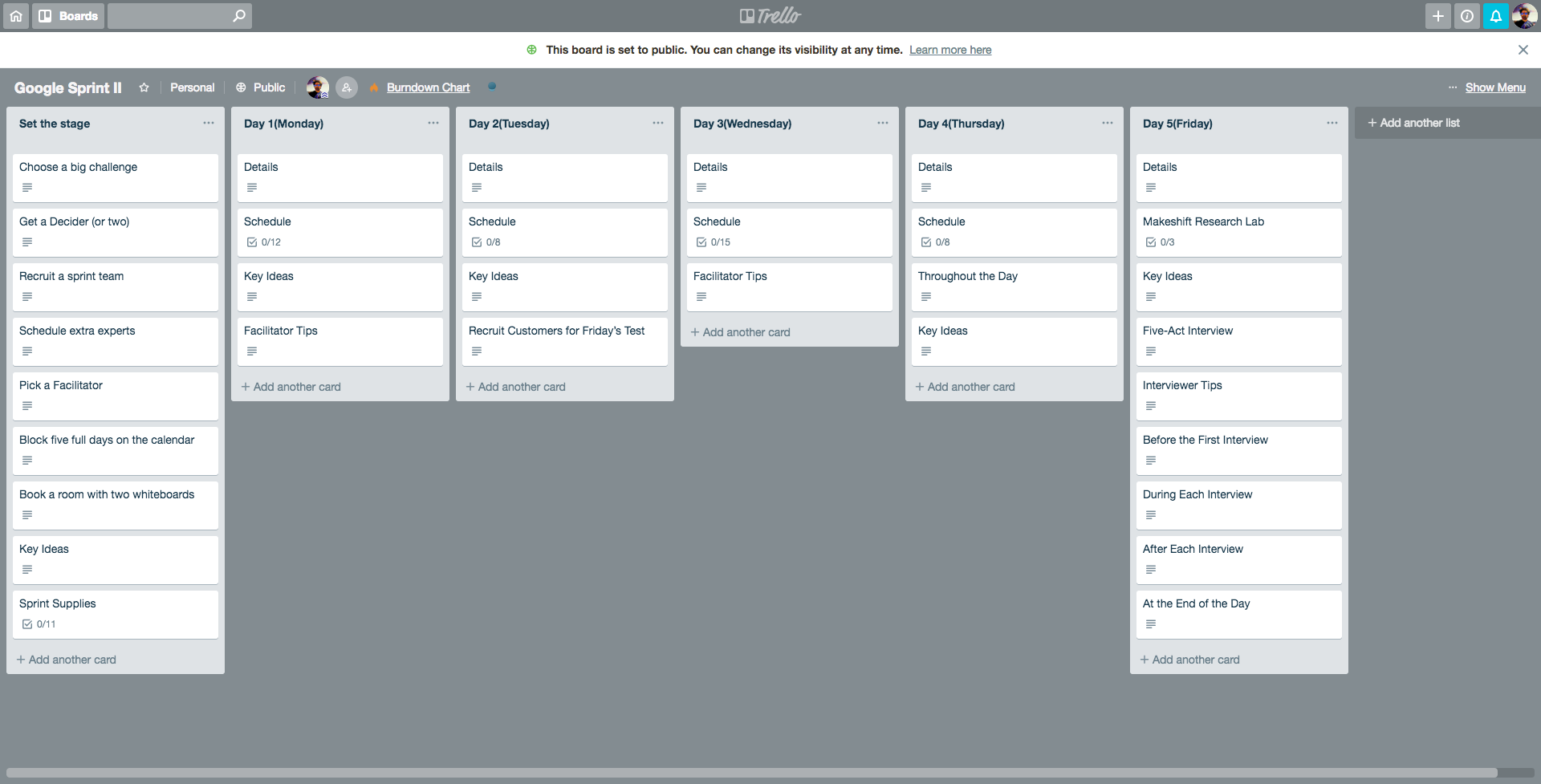
Task: Click description icon on Block five full days card
Action: [x=27, y=461]
